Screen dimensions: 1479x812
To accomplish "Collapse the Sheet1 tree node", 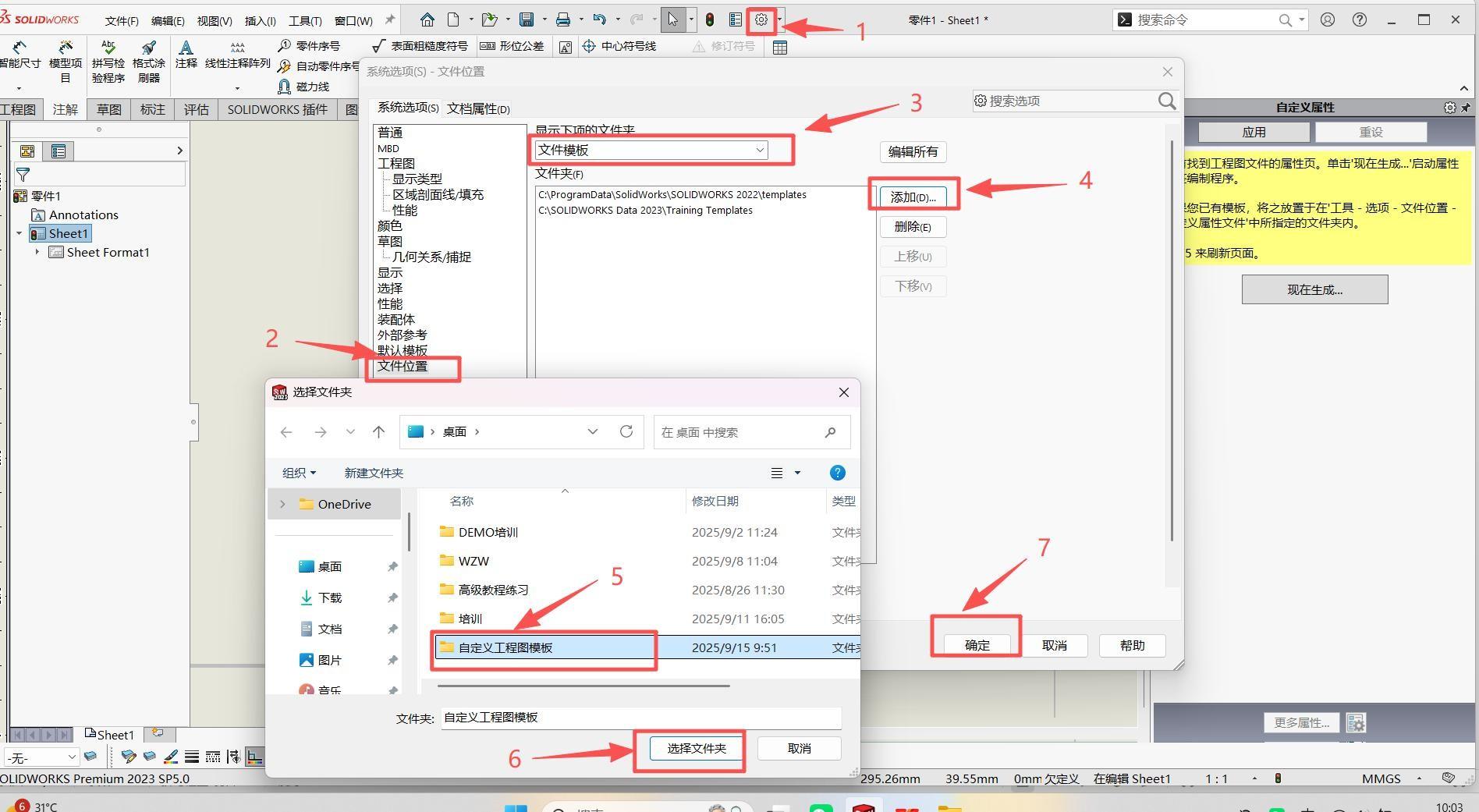I will [19, 233].
